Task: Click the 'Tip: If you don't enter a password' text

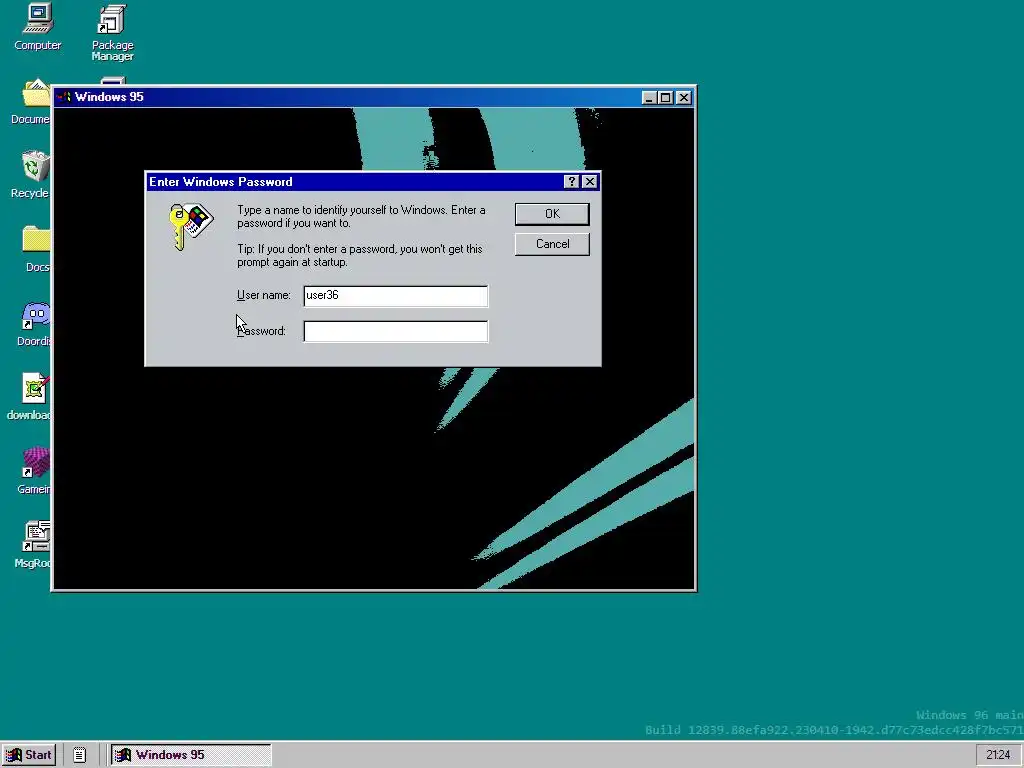Action: (360, 255)
